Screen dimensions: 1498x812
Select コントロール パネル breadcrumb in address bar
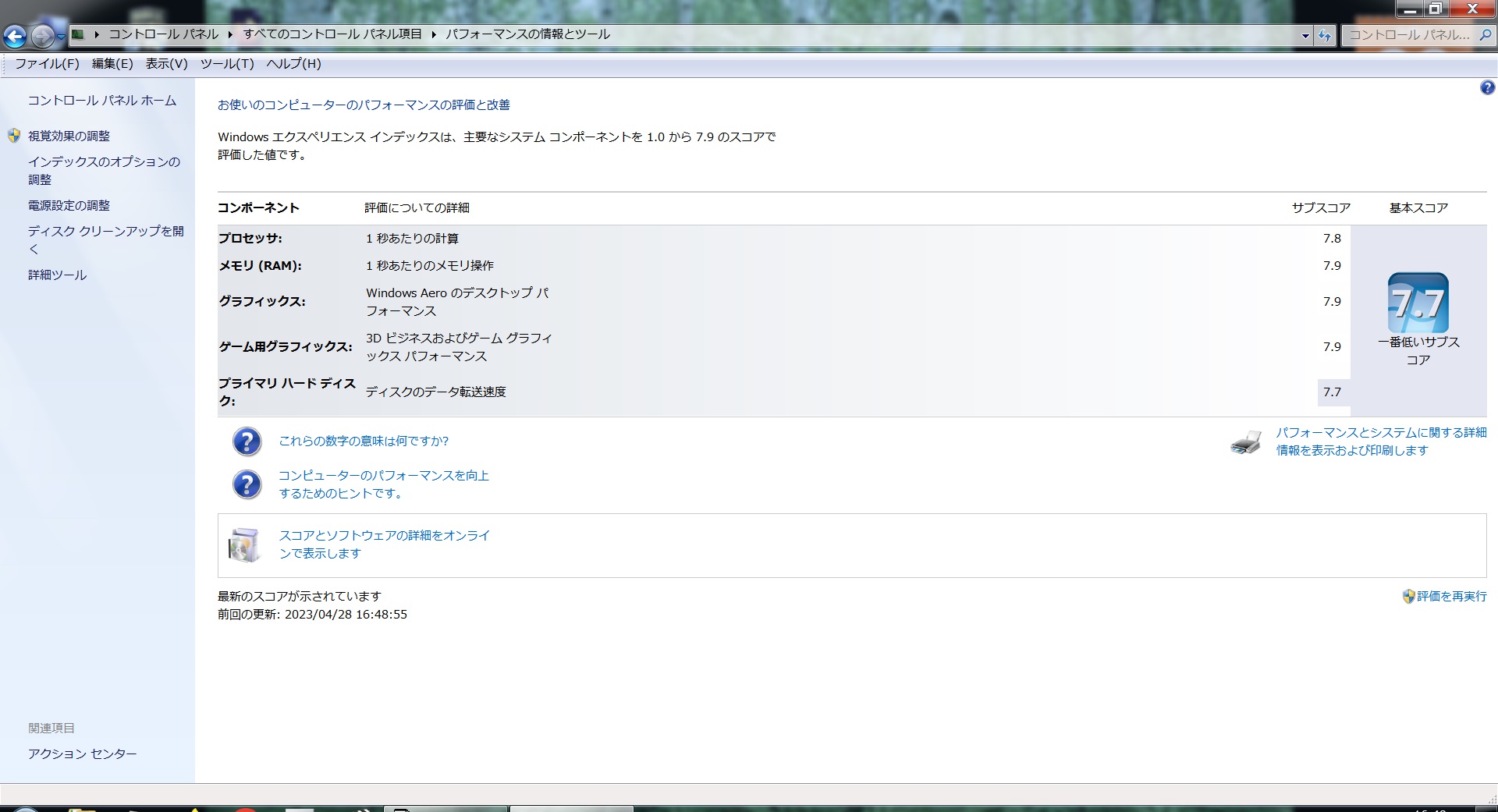[x=164, y=34]
